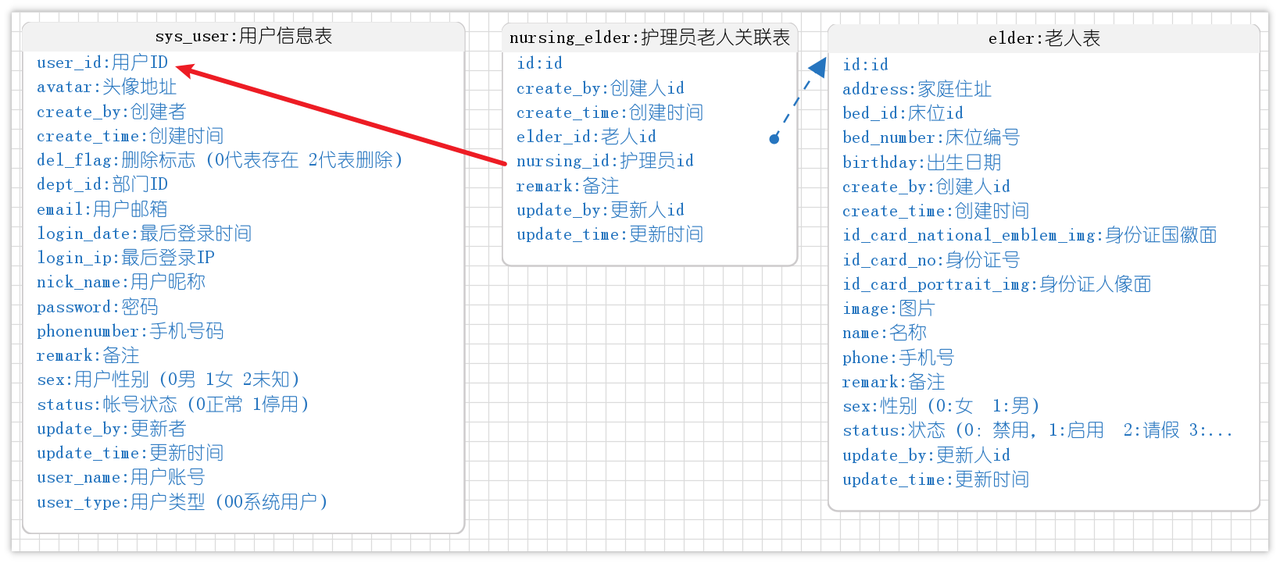Click the elder_id:老人id field

coord(586,137)
